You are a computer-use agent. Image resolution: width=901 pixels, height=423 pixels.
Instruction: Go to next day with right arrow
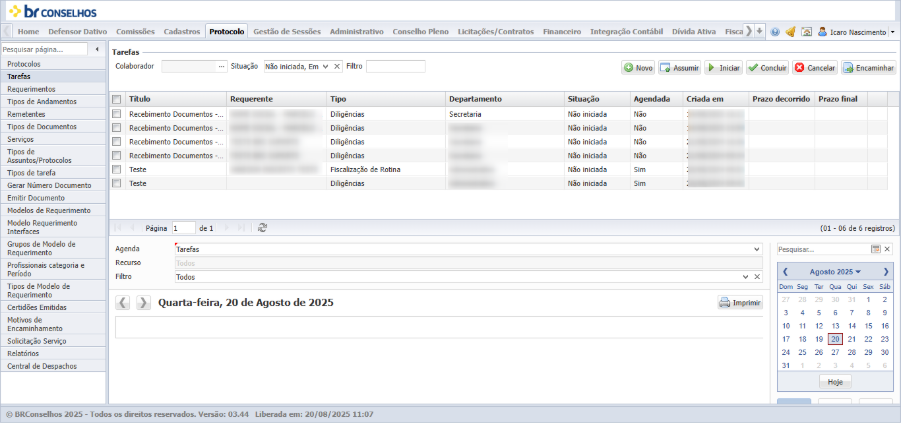coord(144,303)
